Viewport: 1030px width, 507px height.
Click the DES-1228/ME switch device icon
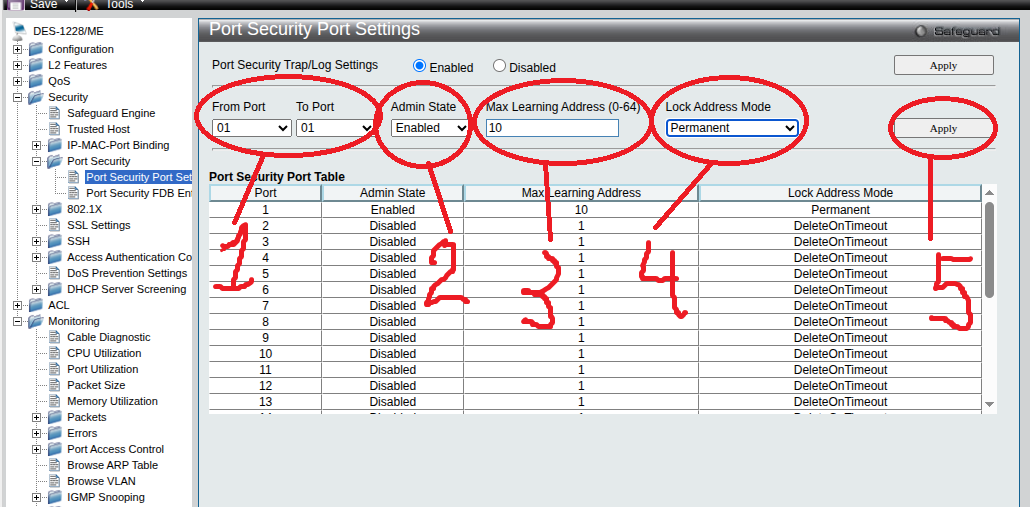click(19, 31)
